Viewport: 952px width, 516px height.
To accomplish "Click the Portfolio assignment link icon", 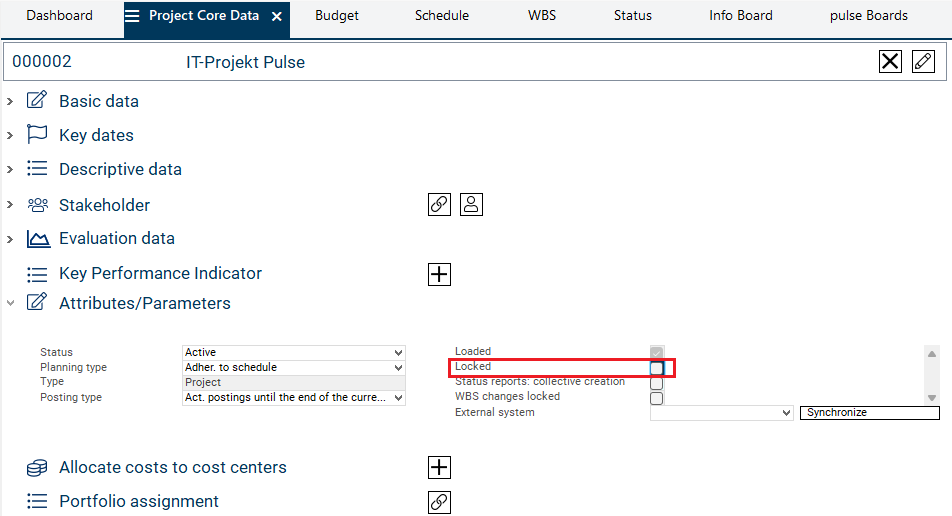I will [439, 502].
